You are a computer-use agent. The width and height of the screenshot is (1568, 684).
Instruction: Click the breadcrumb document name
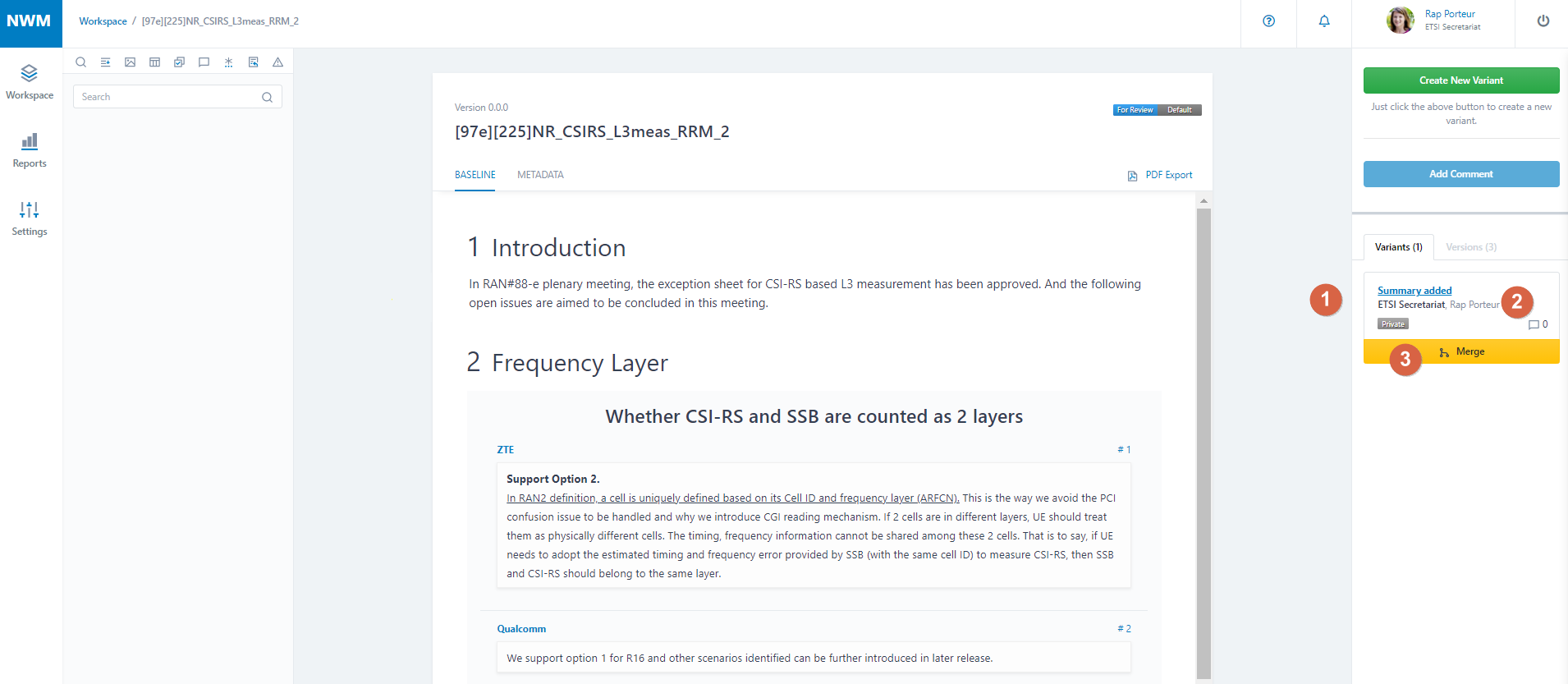(220, 21)
